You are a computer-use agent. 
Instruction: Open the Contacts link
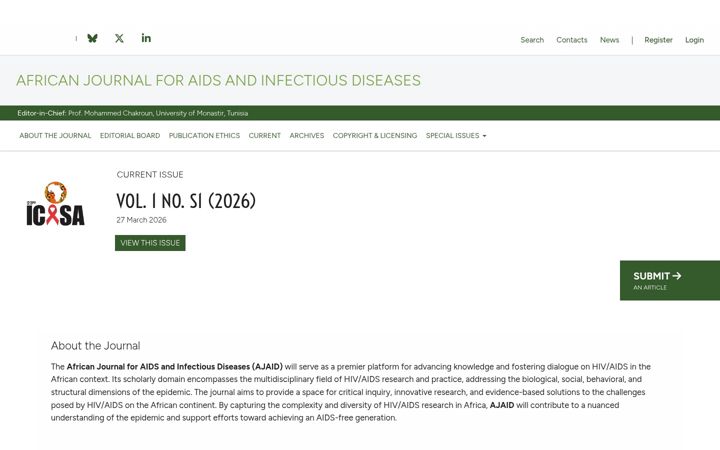pyautogui.click(x=572, y=40)
